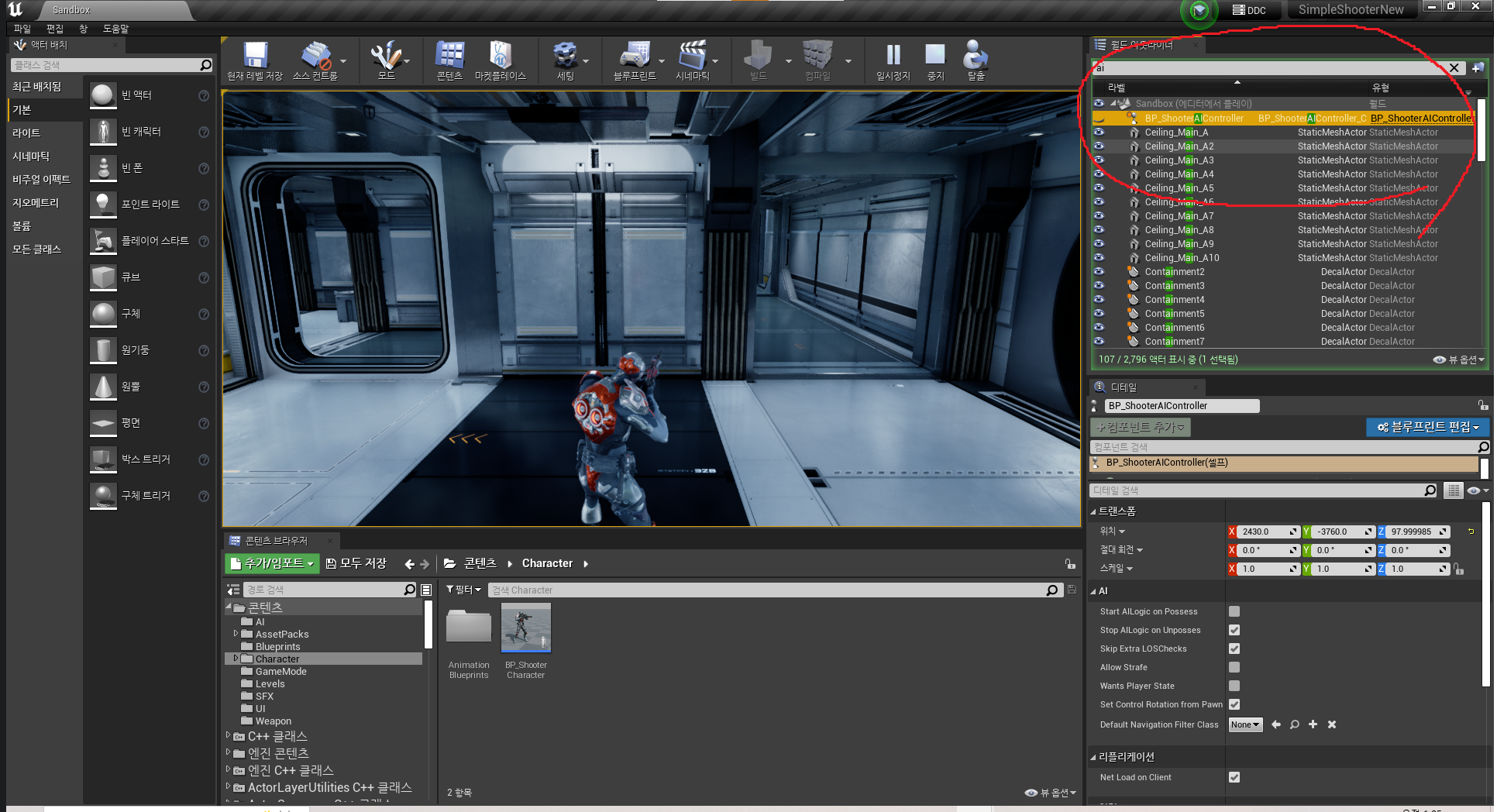Viewport: 1497px width, 812px height.
Task: Clear the World Outliner search text
Action: click(1454, 67)
